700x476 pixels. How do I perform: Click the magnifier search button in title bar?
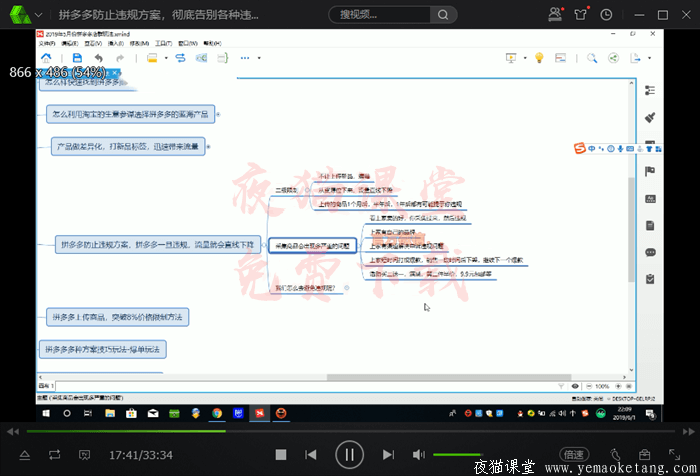pyautogui.click(x=443, y=15)
